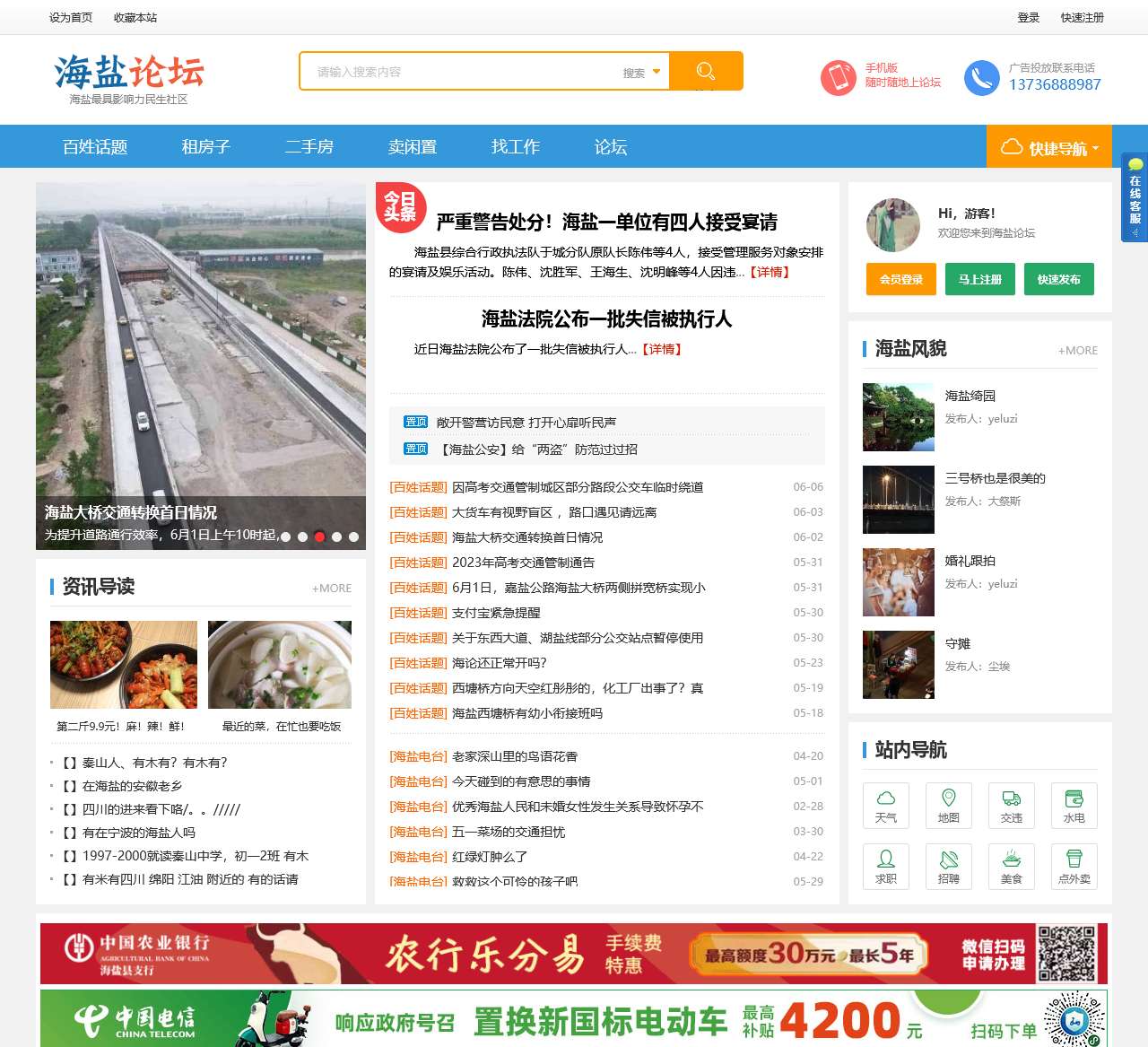Click the 交通 traffic icon

point(1011,805)
